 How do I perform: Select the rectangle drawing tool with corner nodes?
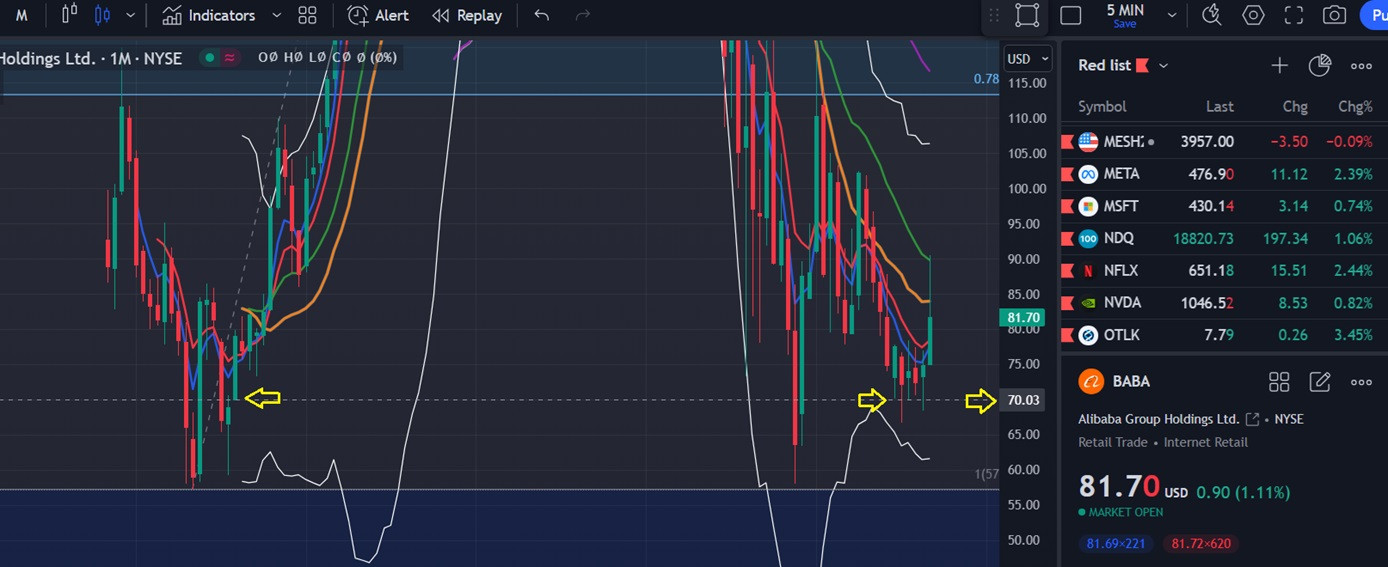(x=1026, y=15)
